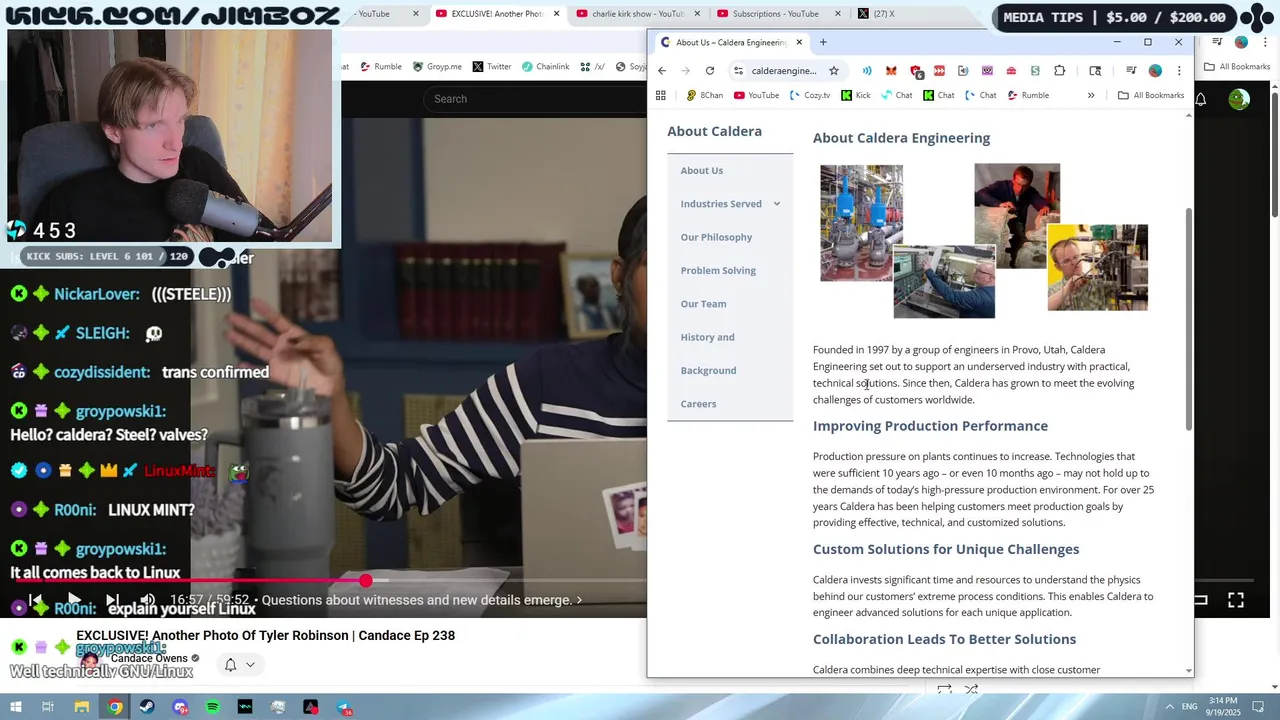The width and height of the screenshot is (1280, 720).
Task: Open Twitter bookmark in back window
Action: pos(491,67)
